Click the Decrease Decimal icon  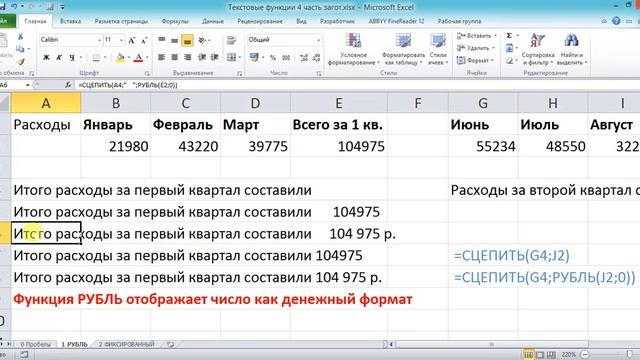pos(316,58)
